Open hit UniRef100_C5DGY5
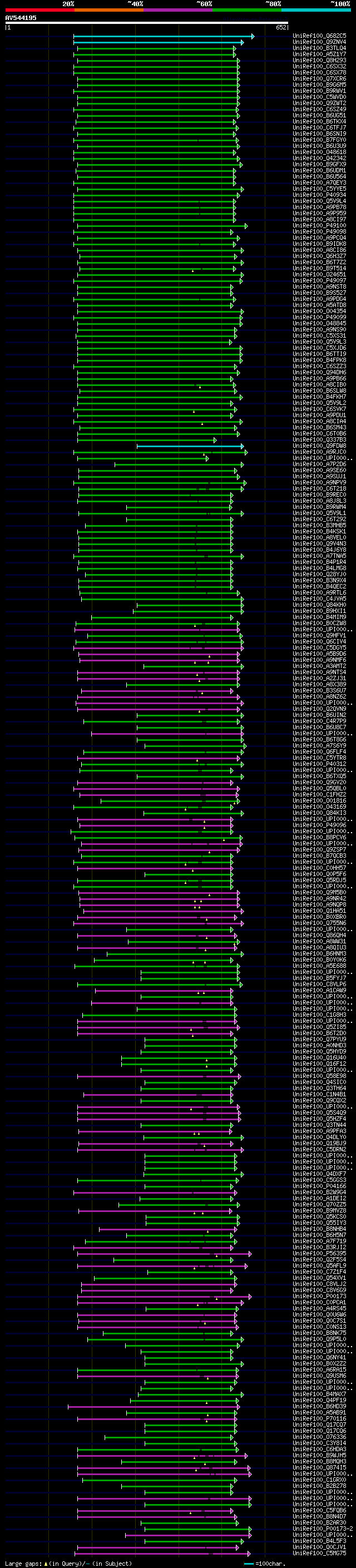The width and height of the screenshot is (356, 1568). [319, 647]
